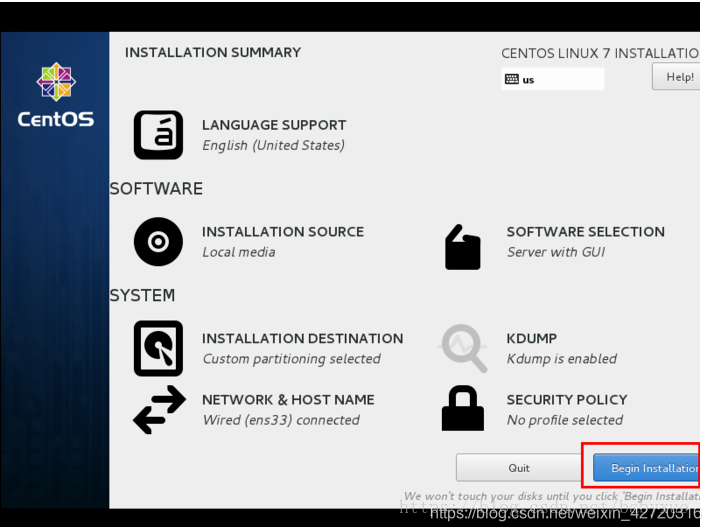712x532 pixels.
Task: Click the us keyboard layout field
Action: (x=553, y=79)
